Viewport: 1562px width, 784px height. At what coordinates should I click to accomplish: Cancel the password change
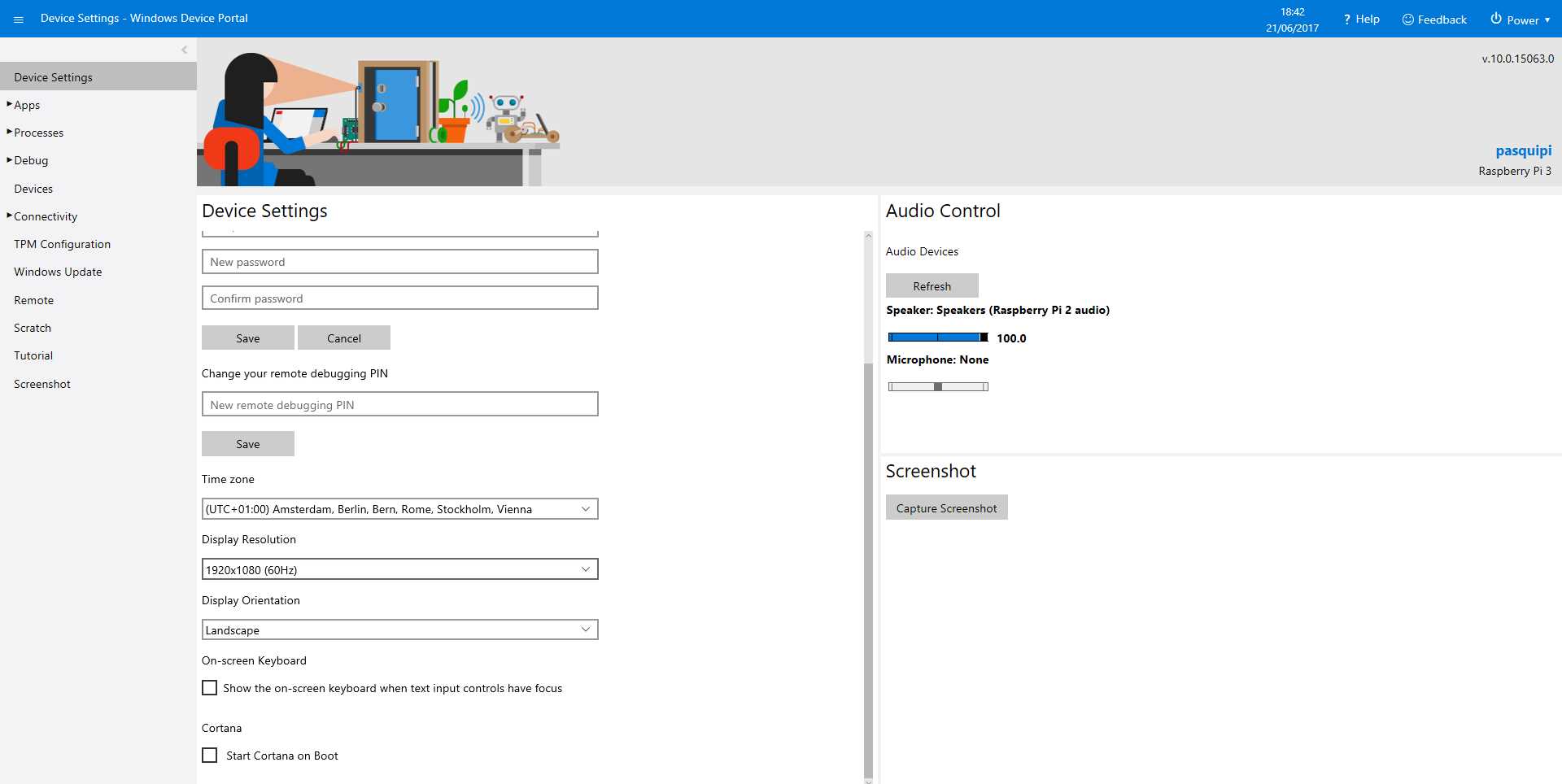pyautogui.click(x=344, y=338)
